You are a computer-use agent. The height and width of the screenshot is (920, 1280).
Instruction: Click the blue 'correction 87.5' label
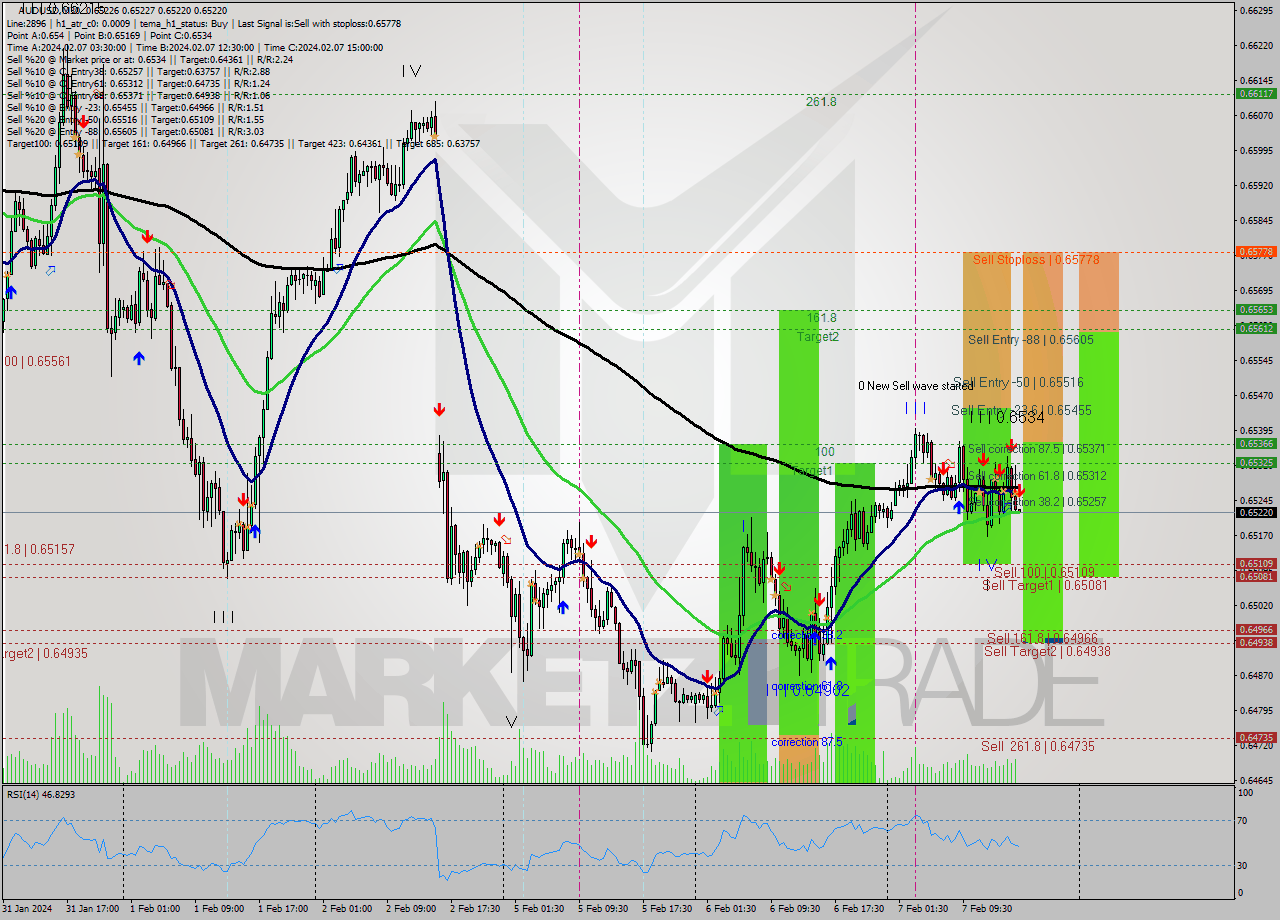click(x=807, y=742)
